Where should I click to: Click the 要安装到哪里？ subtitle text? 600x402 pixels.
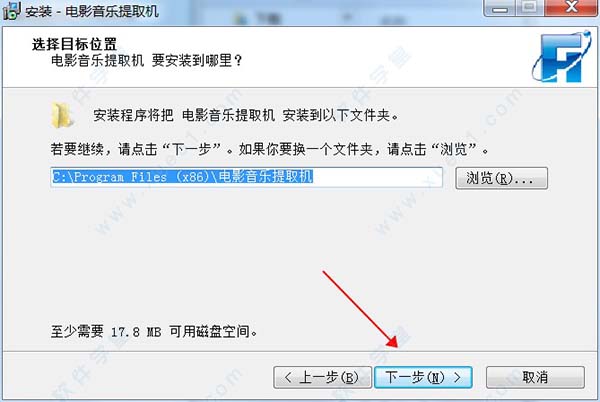click(197, 60)
